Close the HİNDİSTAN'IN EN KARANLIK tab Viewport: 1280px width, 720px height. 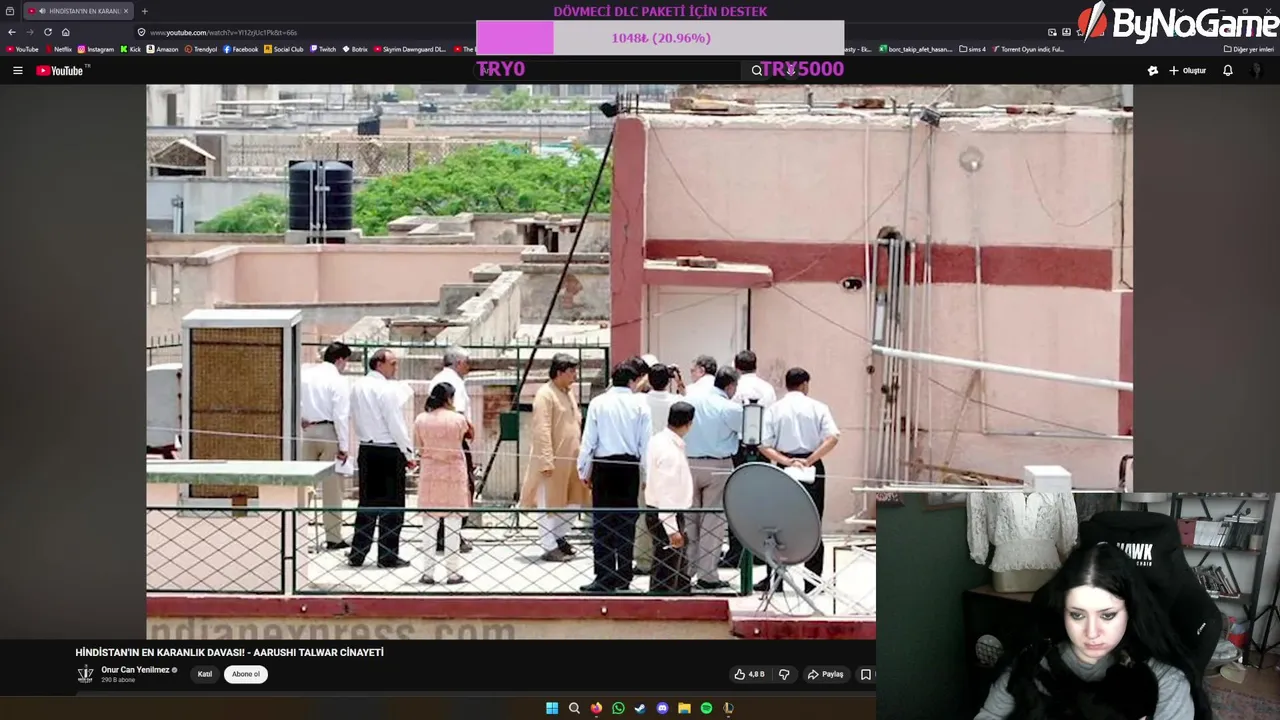tap(126, 11)
